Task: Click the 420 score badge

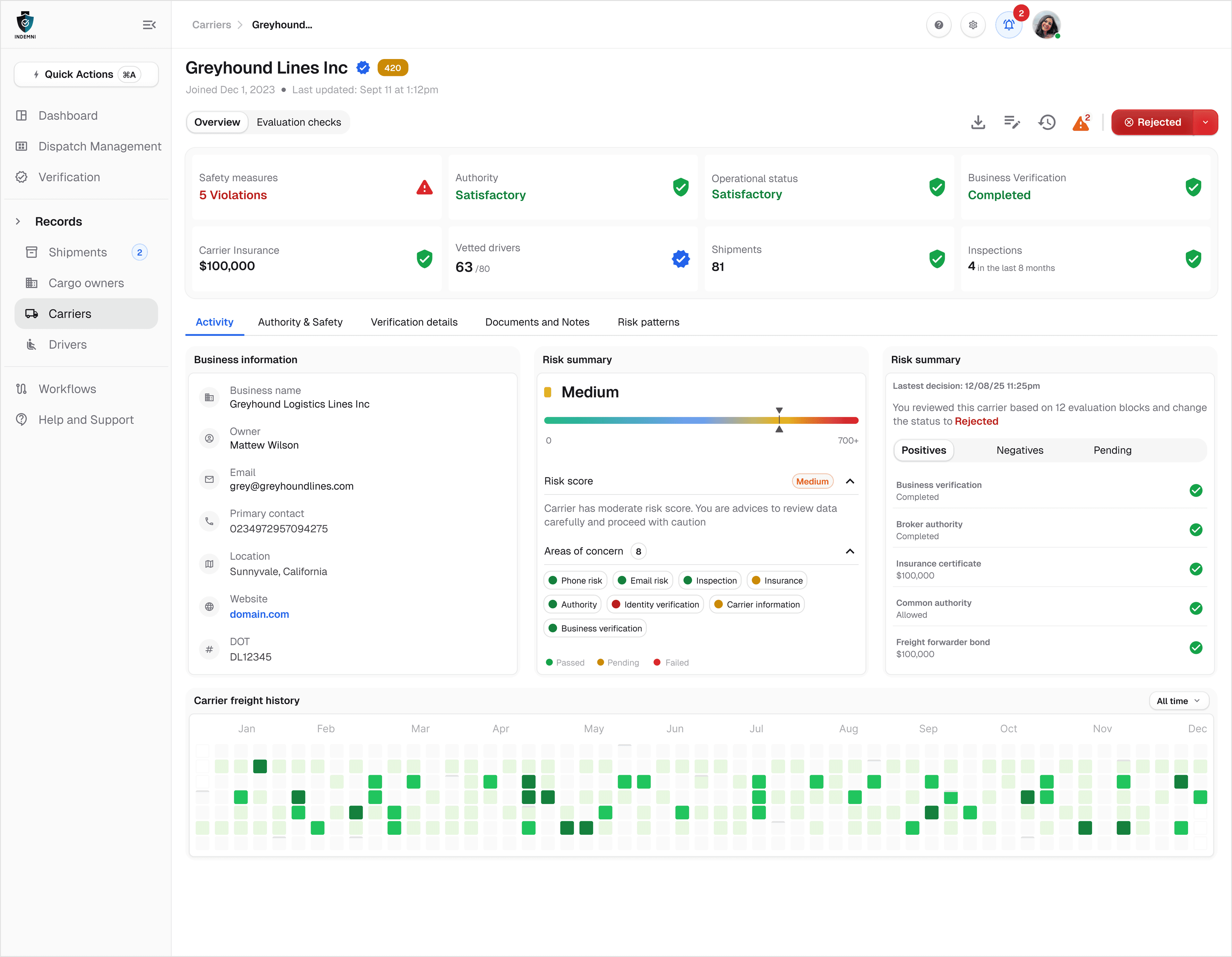Action: pos(393,68)
